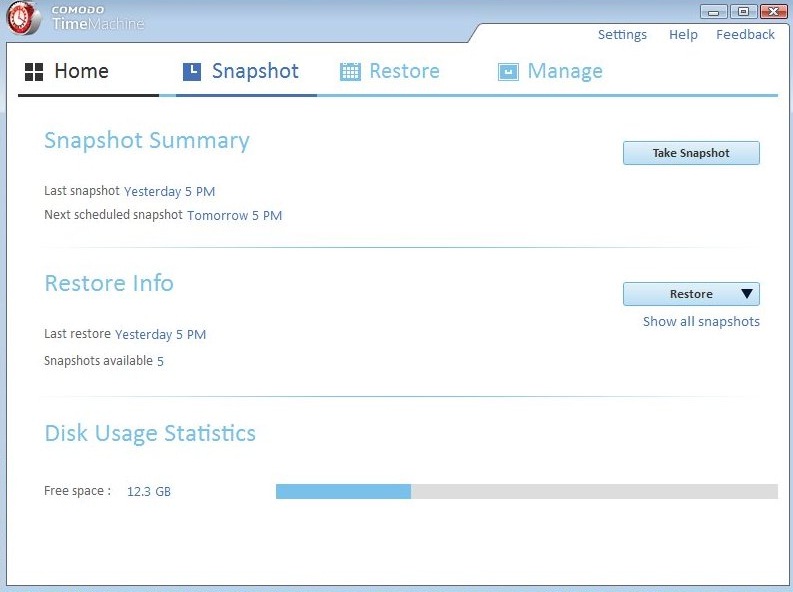Go to the Restore tab
The width and height of the screenshot is (793, 592).
click(x=389, y=72)
